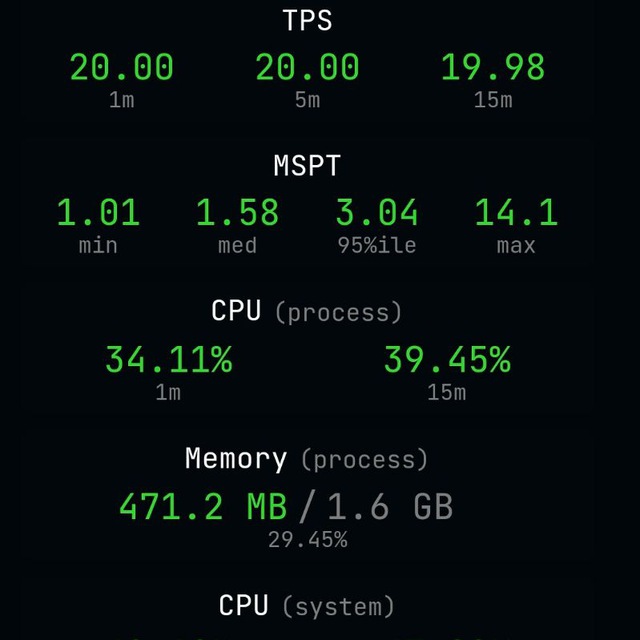This screenshot has width=640, height=640.
Task: Click the MSPT section heading
Action: [307, 166]
